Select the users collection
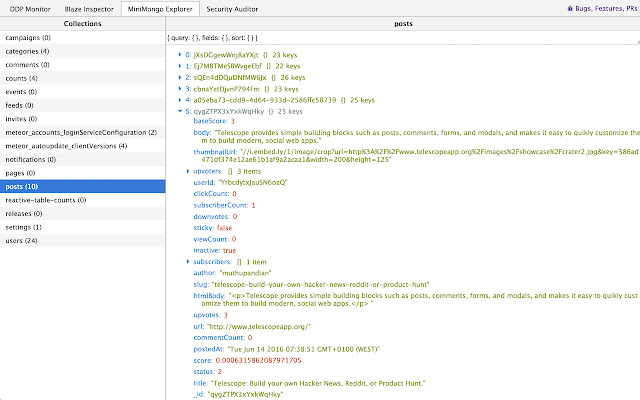Image resolution: width=640 pixels, height=400 pixels. (22, 241)
